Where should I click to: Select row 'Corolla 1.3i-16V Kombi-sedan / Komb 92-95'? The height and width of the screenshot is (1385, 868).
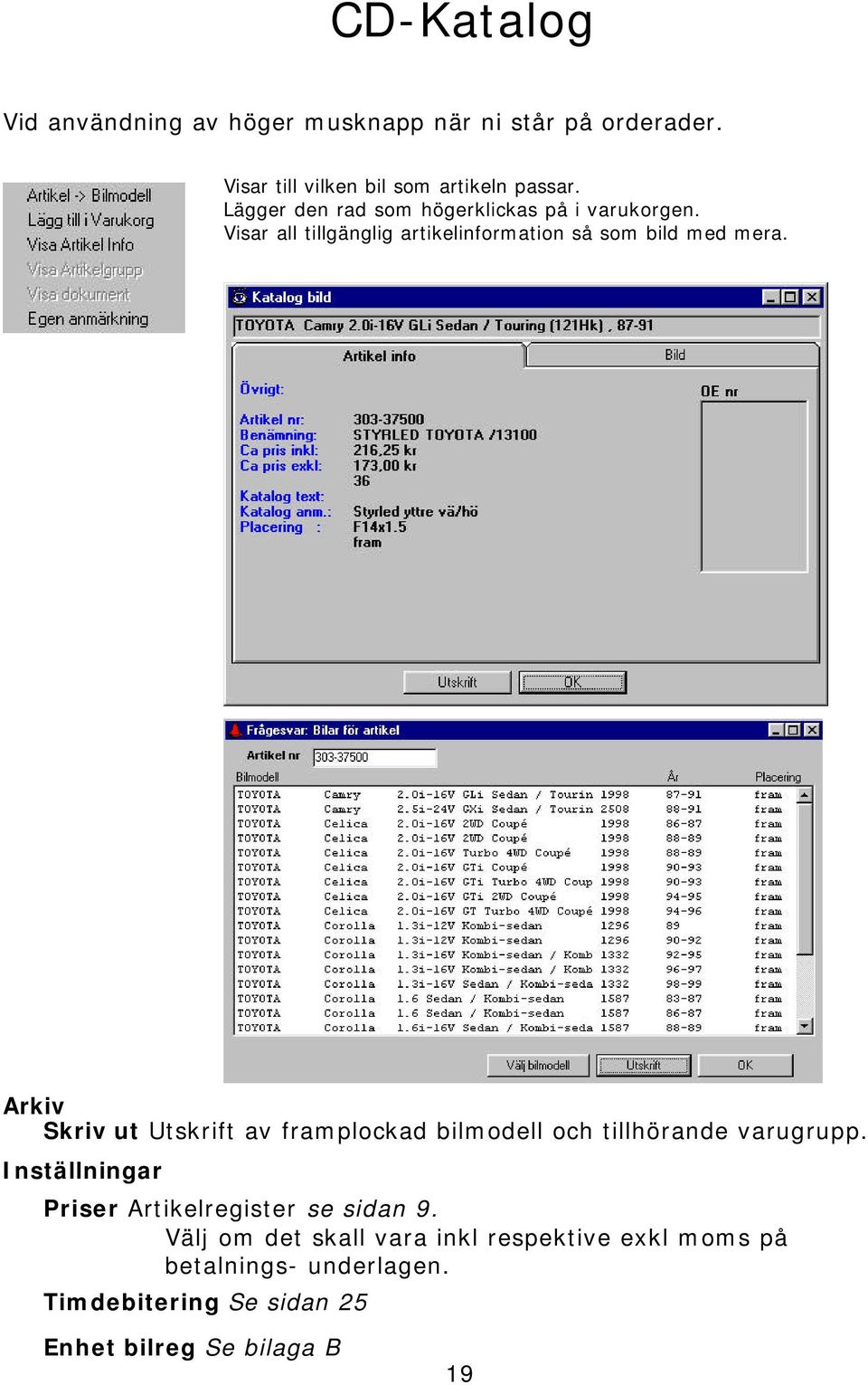[x=515, y=955]
